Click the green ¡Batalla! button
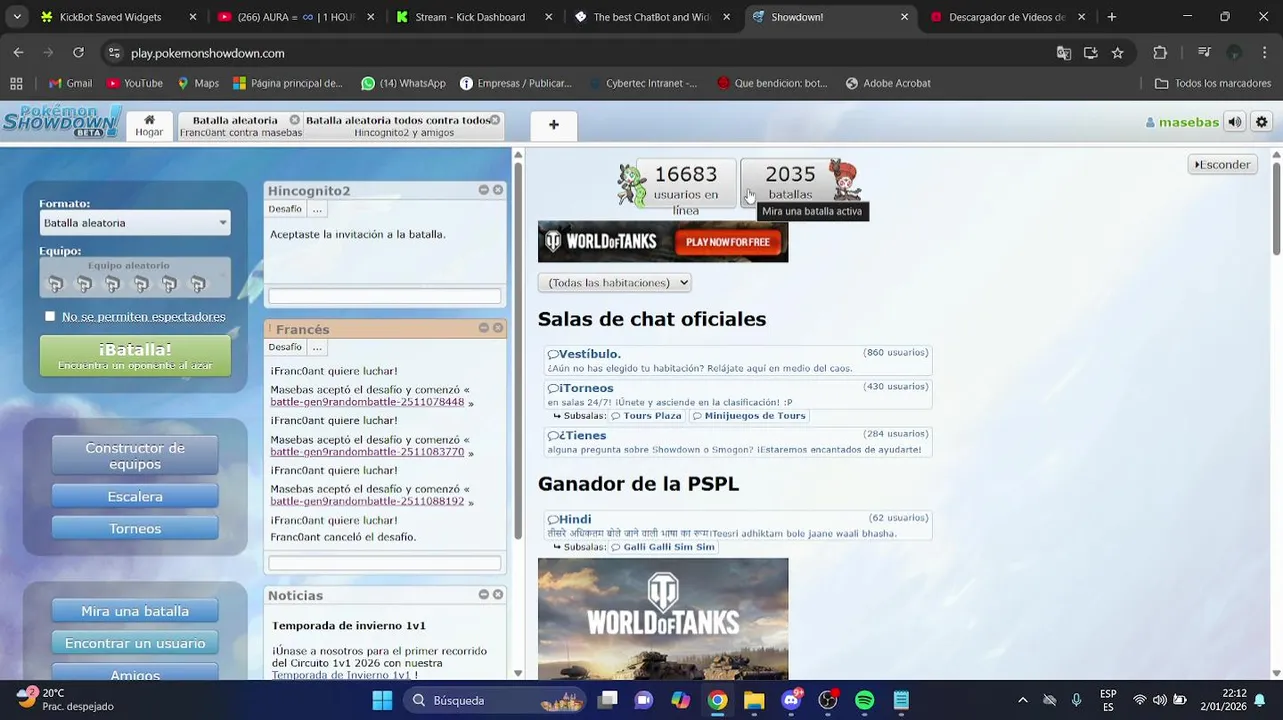 pyautogui.click(x=135, y=355)
